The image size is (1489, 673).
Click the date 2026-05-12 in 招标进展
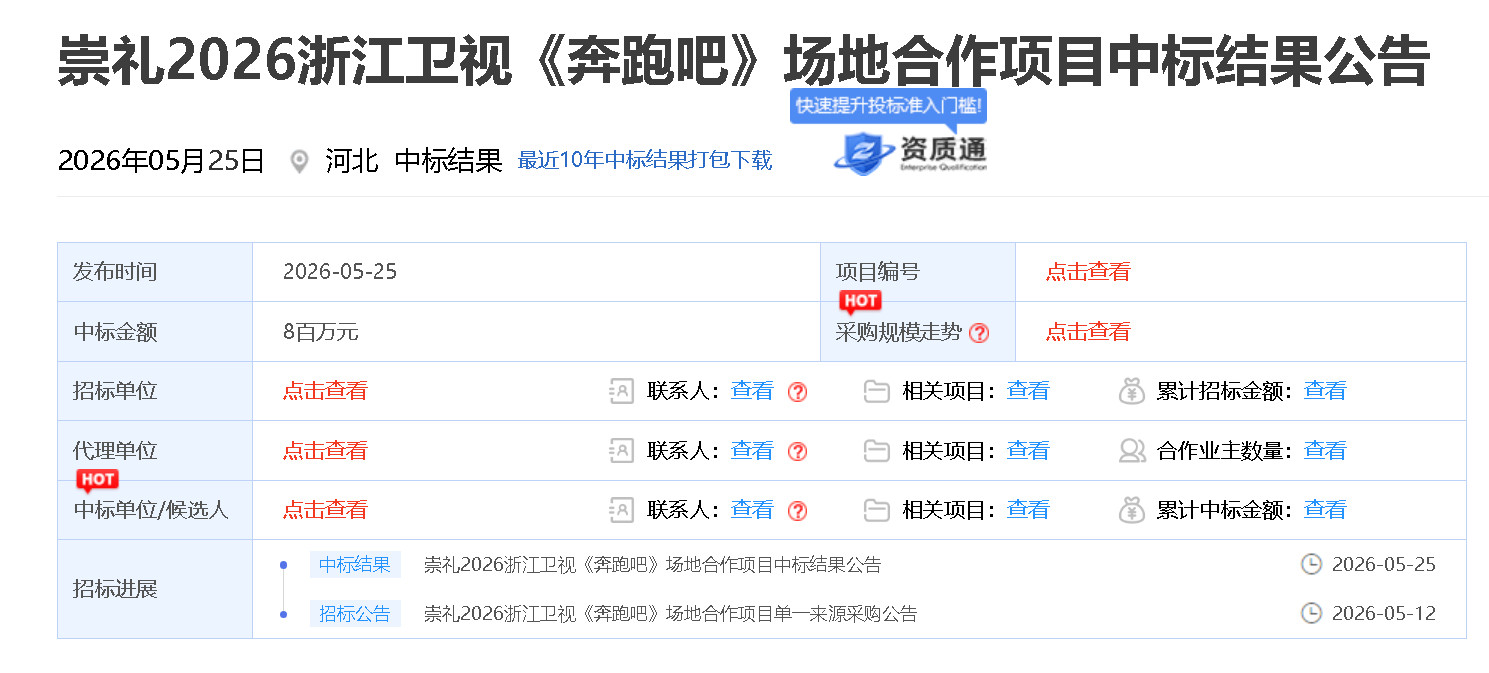(x=1384, y=613)
